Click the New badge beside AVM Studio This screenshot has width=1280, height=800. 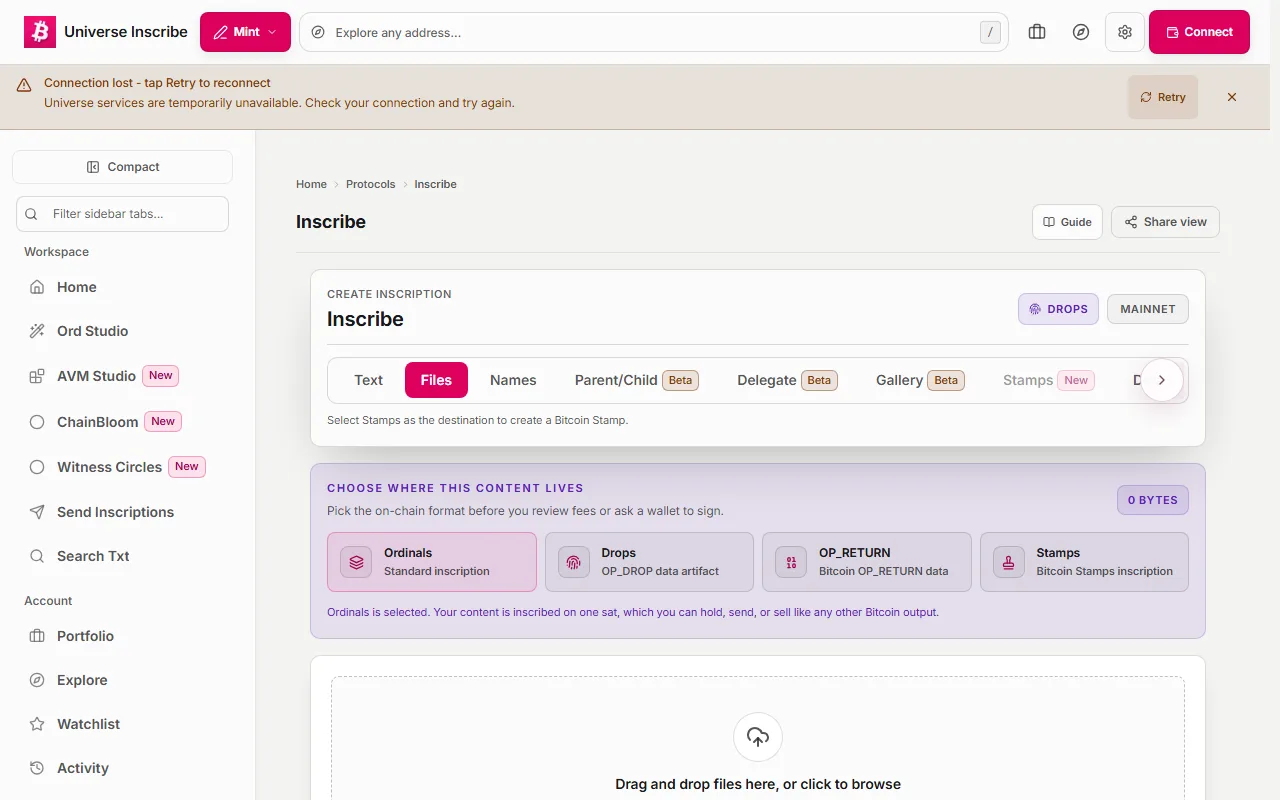[161, 376]
